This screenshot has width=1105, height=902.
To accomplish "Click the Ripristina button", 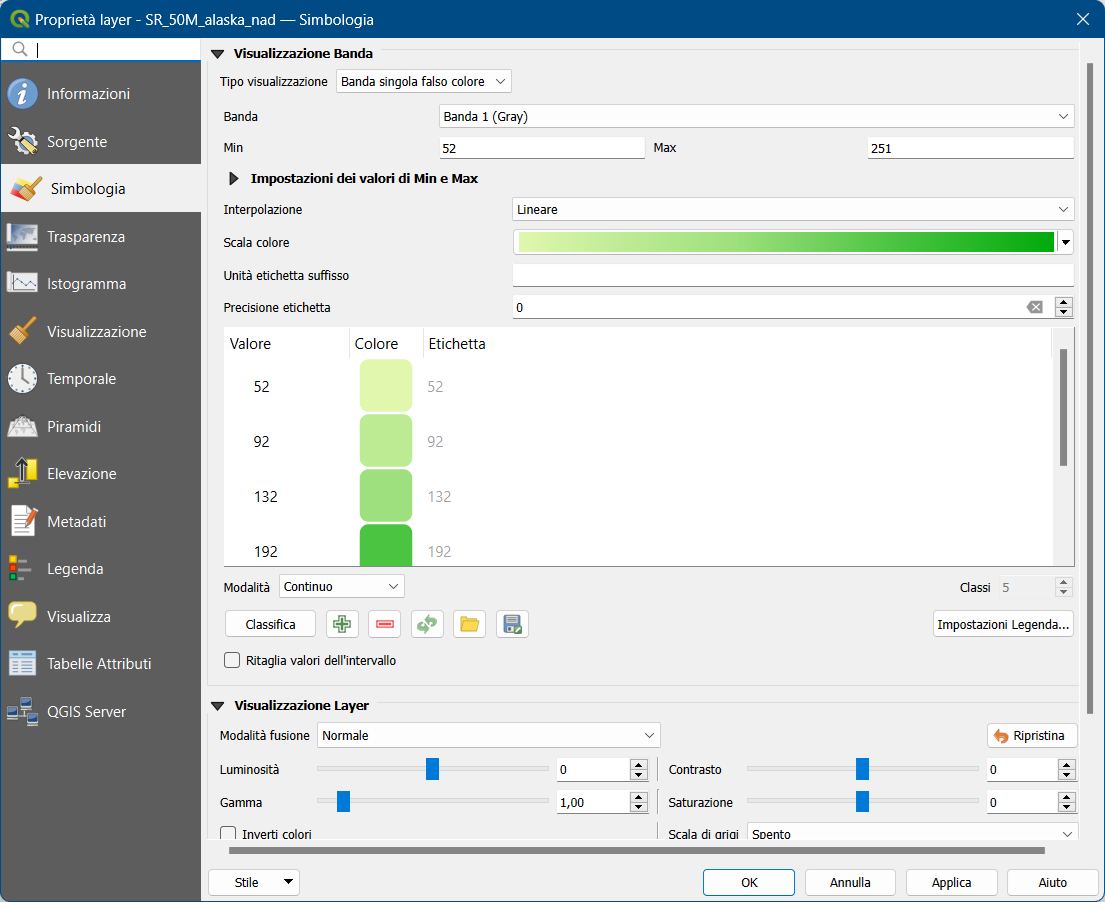I will point(1032,736).
